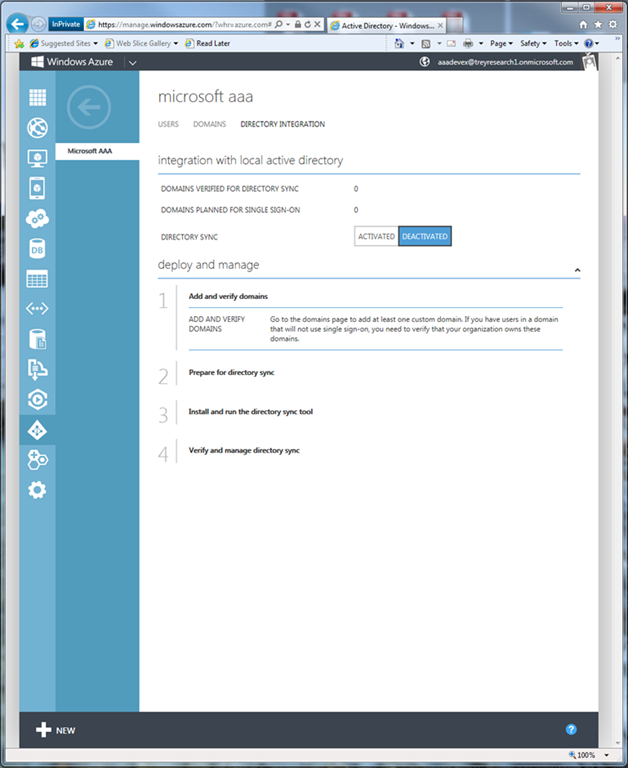Click the browser Home icon

(583, 24)
